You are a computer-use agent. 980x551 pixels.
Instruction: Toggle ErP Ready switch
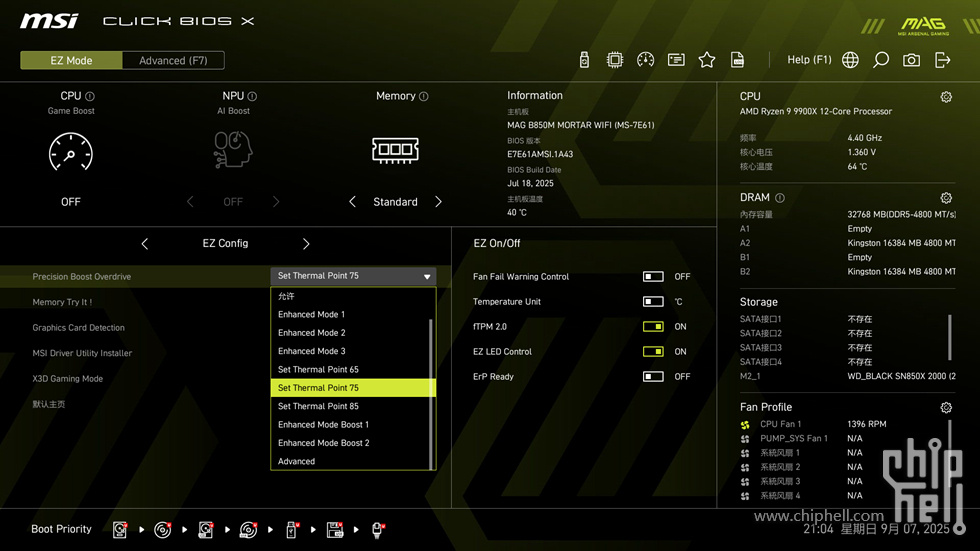[x=653, y=377]
